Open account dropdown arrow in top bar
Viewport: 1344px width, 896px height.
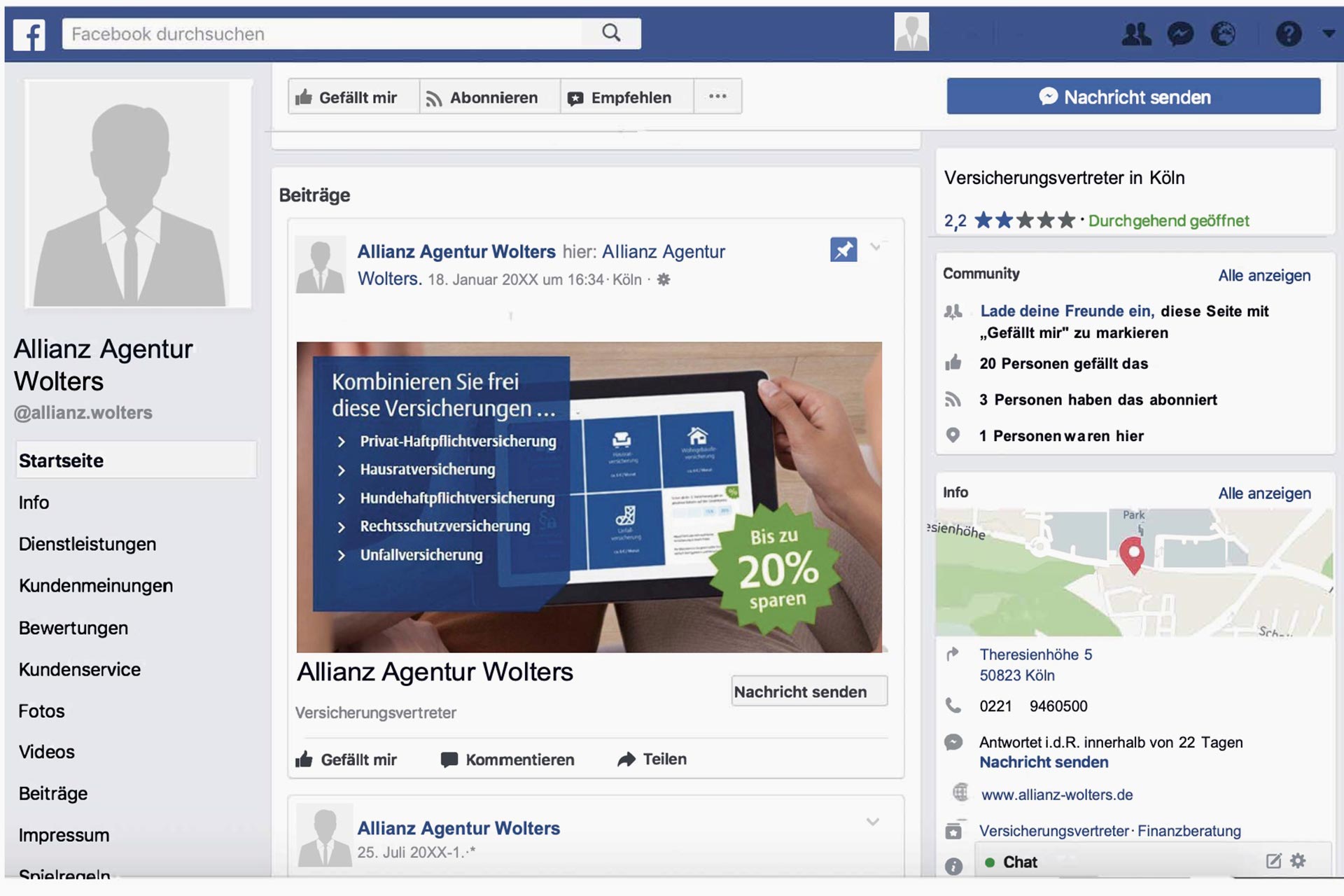pos(1328,34)
